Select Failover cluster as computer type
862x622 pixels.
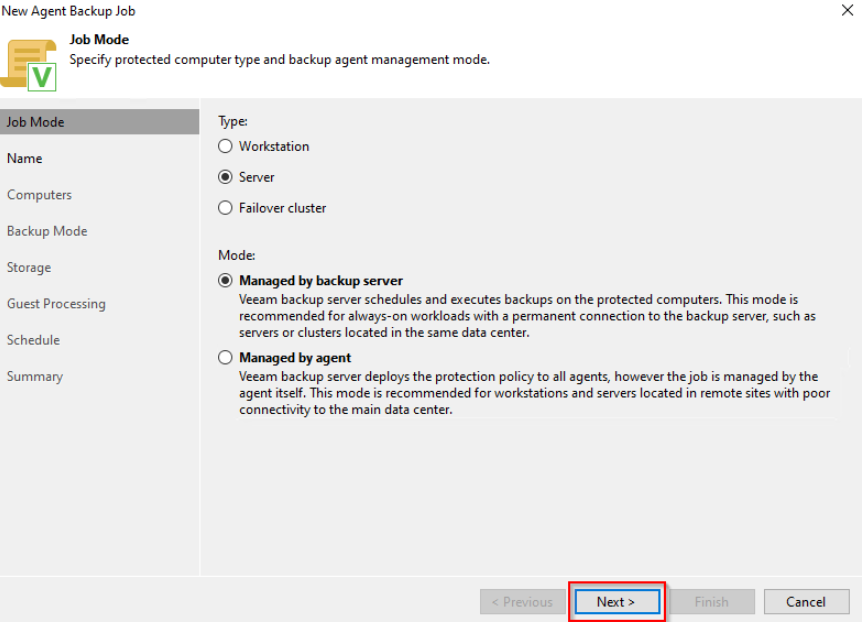(x=225, y=208)
